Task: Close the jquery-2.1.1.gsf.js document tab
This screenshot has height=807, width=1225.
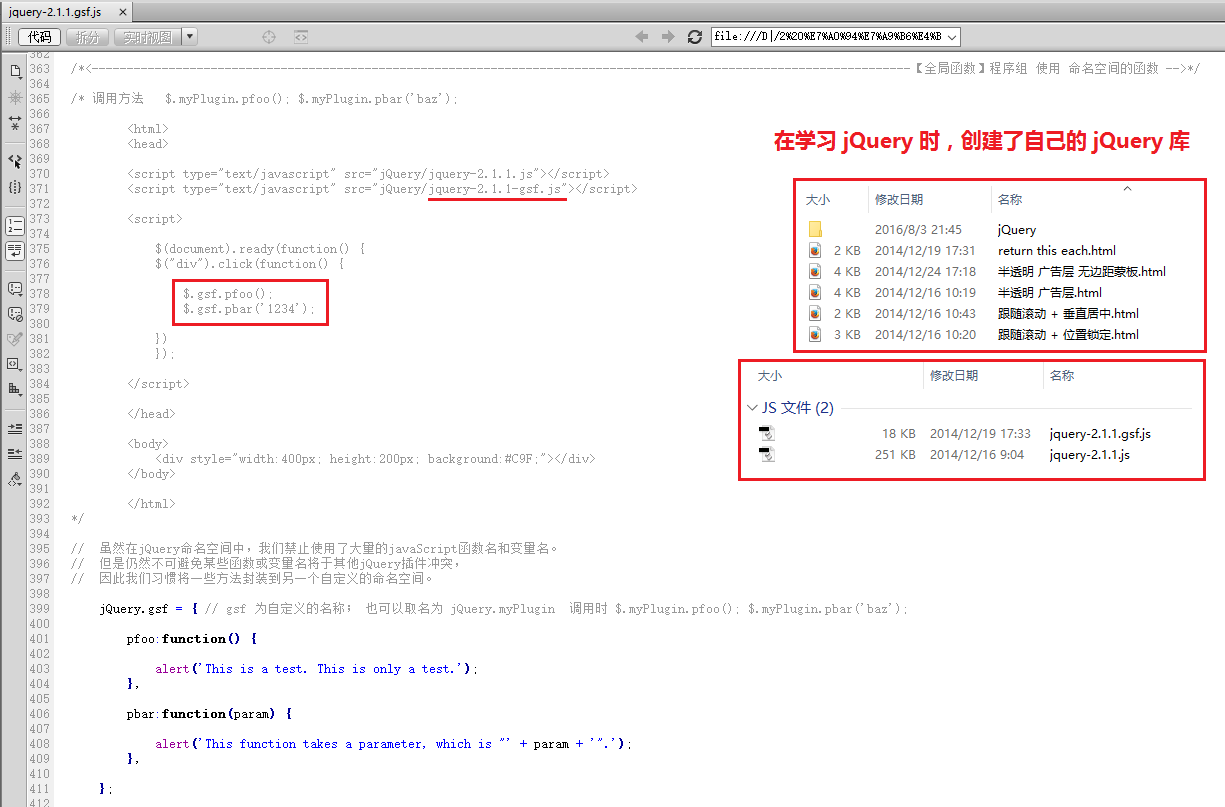Action: 122,12
